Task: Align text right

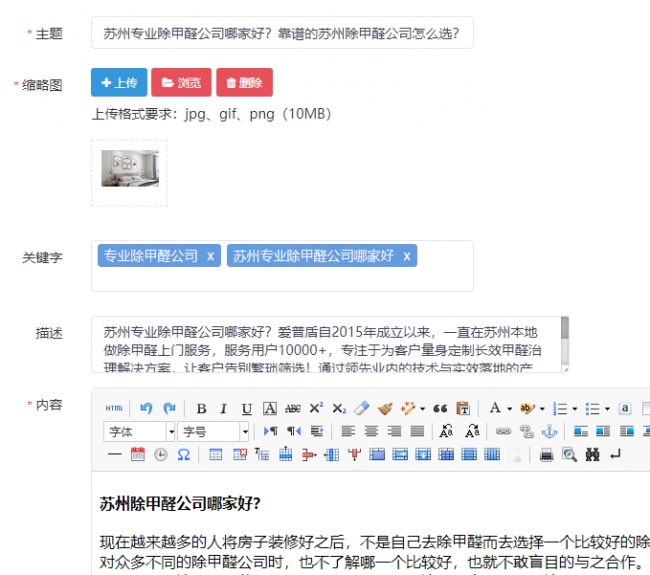Action: (394, 432)
